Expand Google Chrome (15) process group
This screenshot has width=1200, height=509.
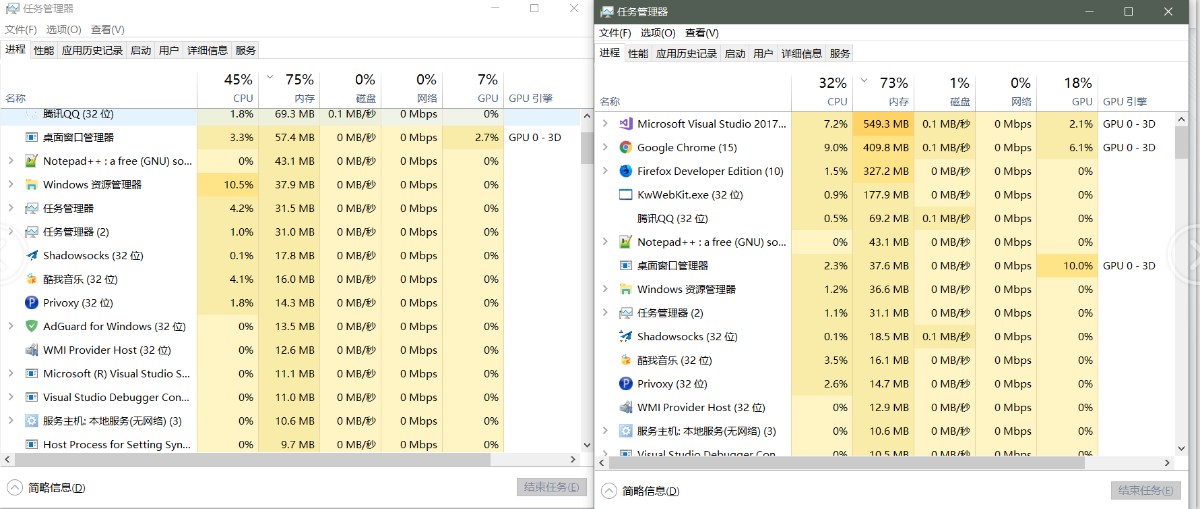pyautogui.click(x=605, y=147)
